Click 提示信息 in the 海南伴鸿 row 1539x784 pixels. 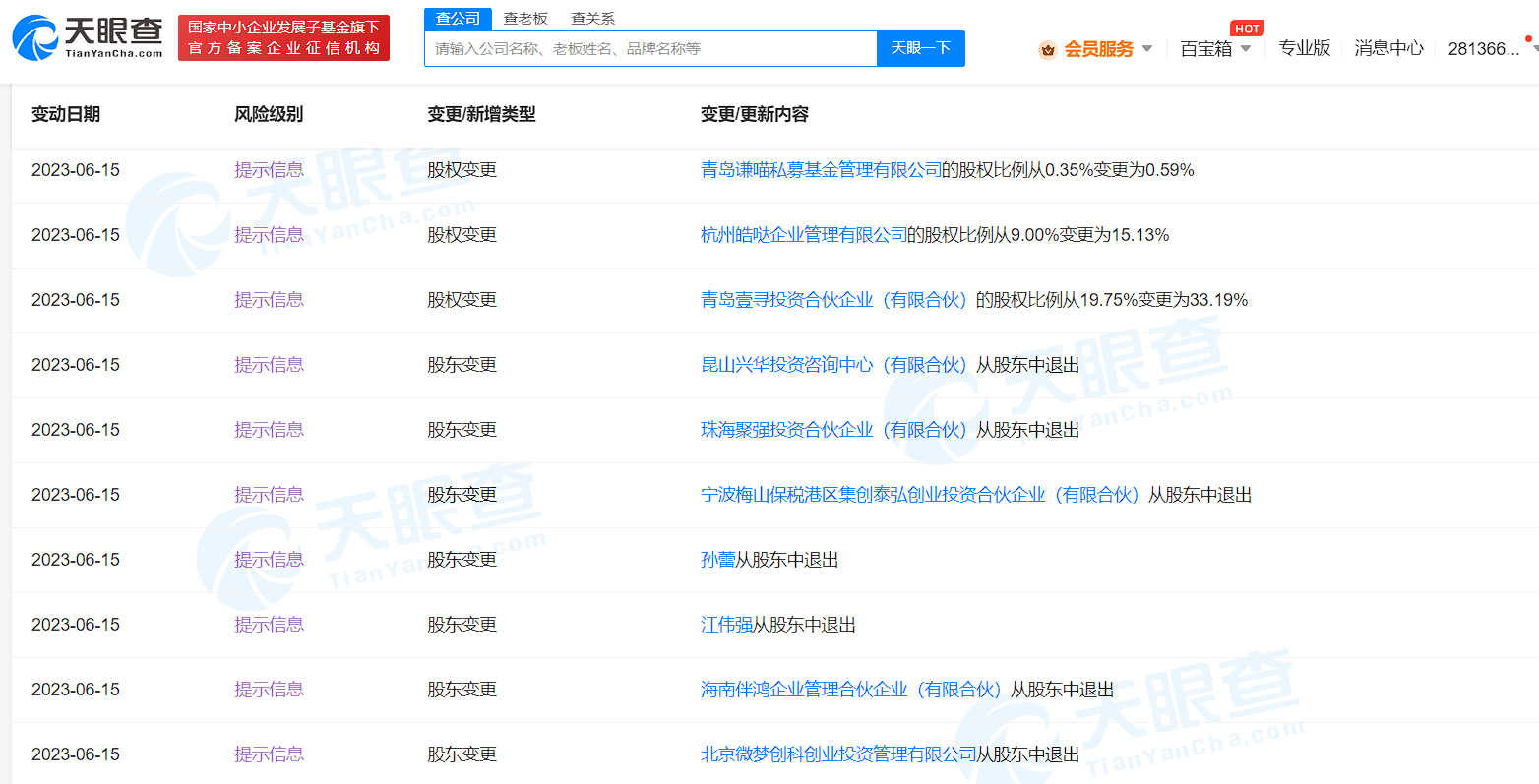(x=269, y=690)
